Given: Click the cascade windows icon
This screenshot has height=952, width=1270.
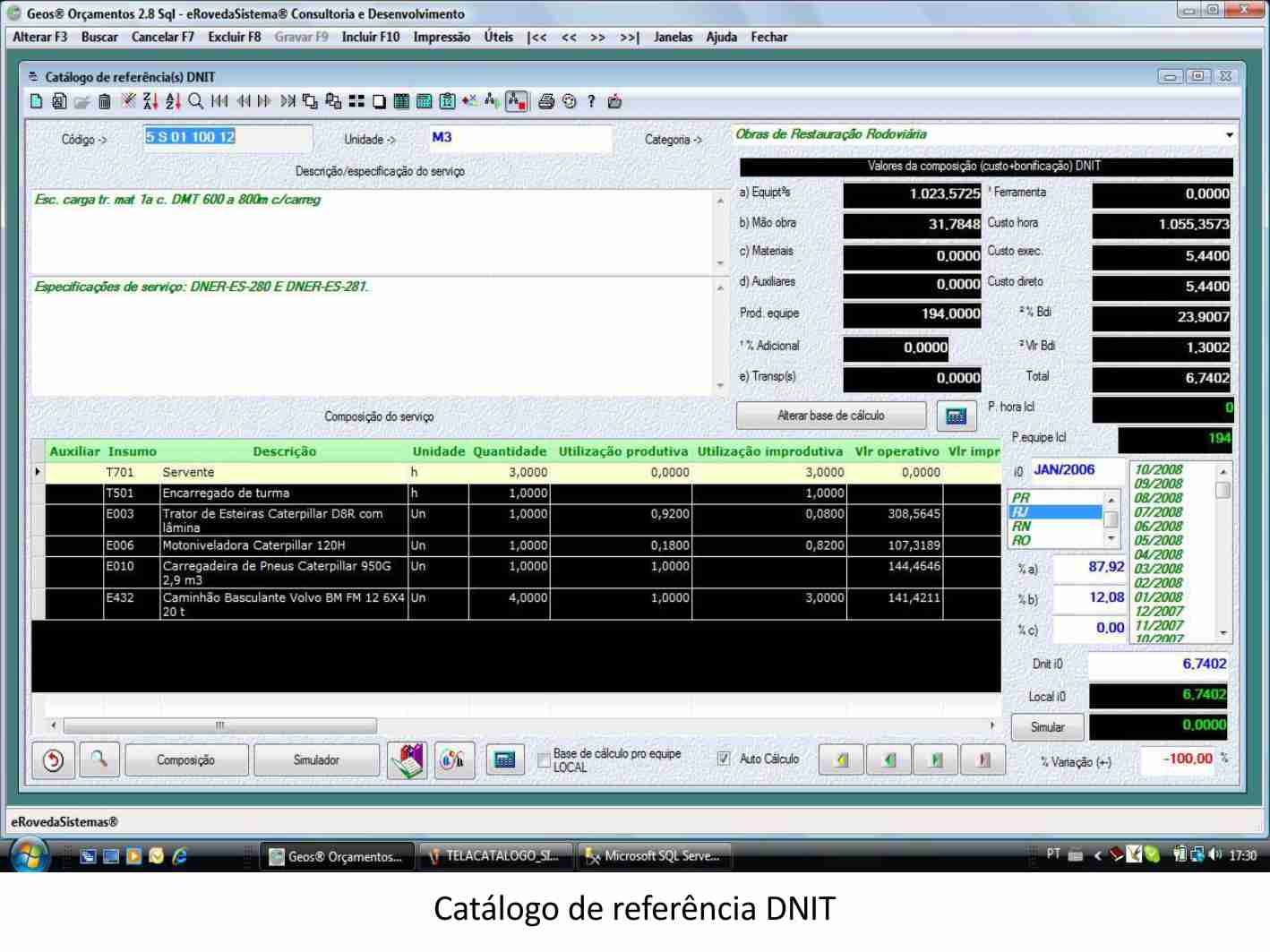Looking at the screenshot, I should pyautogui.click(x=310, y=101).
